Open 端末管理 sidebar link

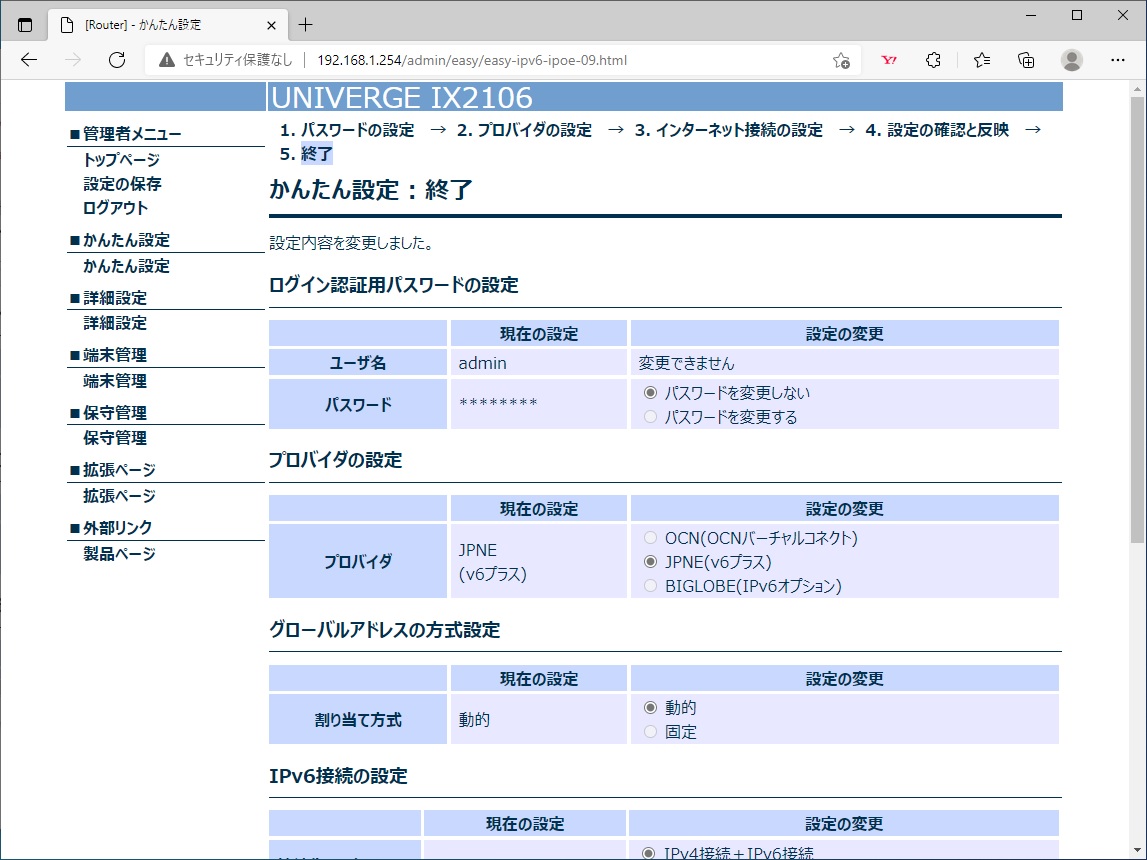pos(115,381)
